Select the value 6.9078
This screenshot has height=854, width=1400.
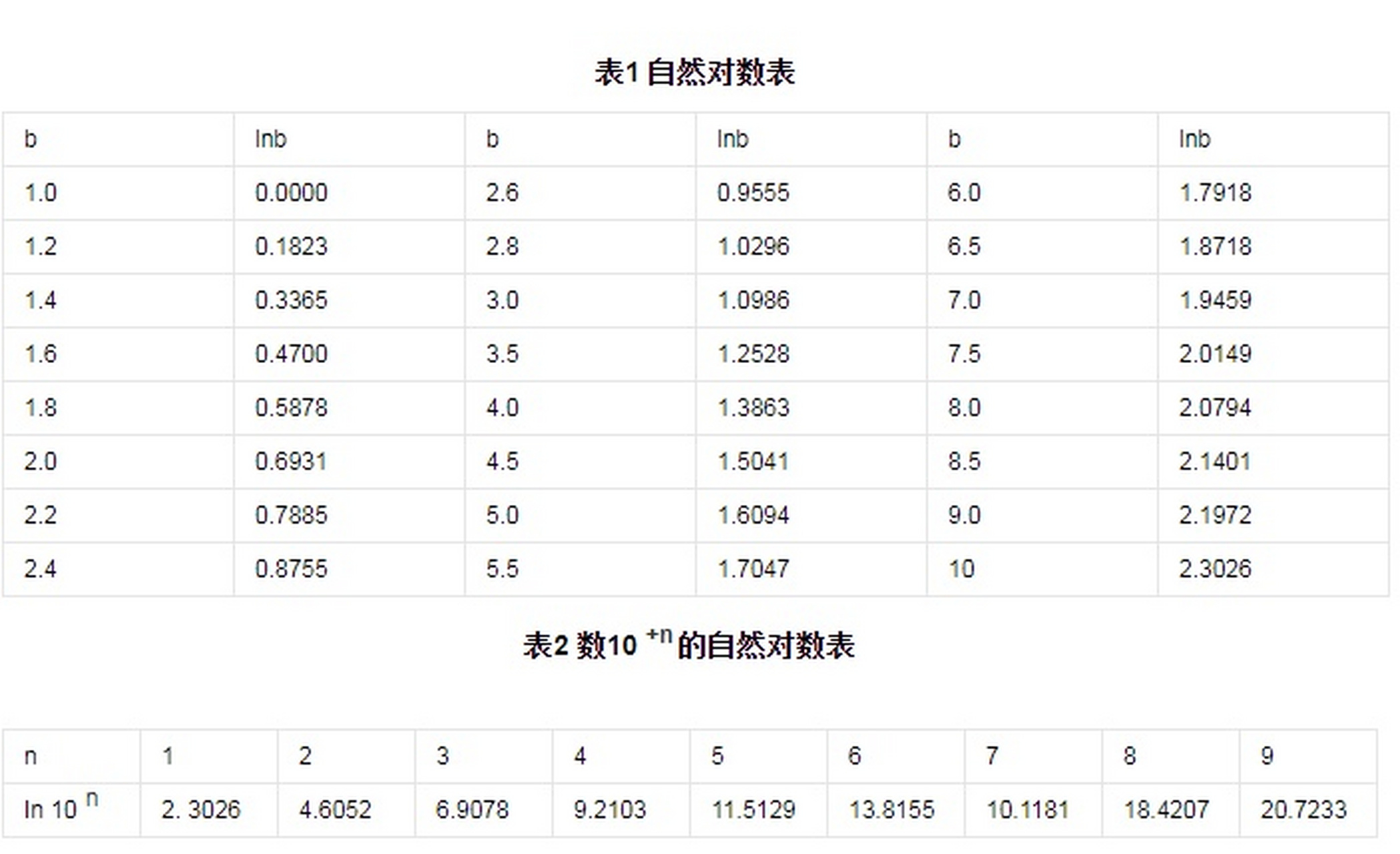click(x=472, y=810)
